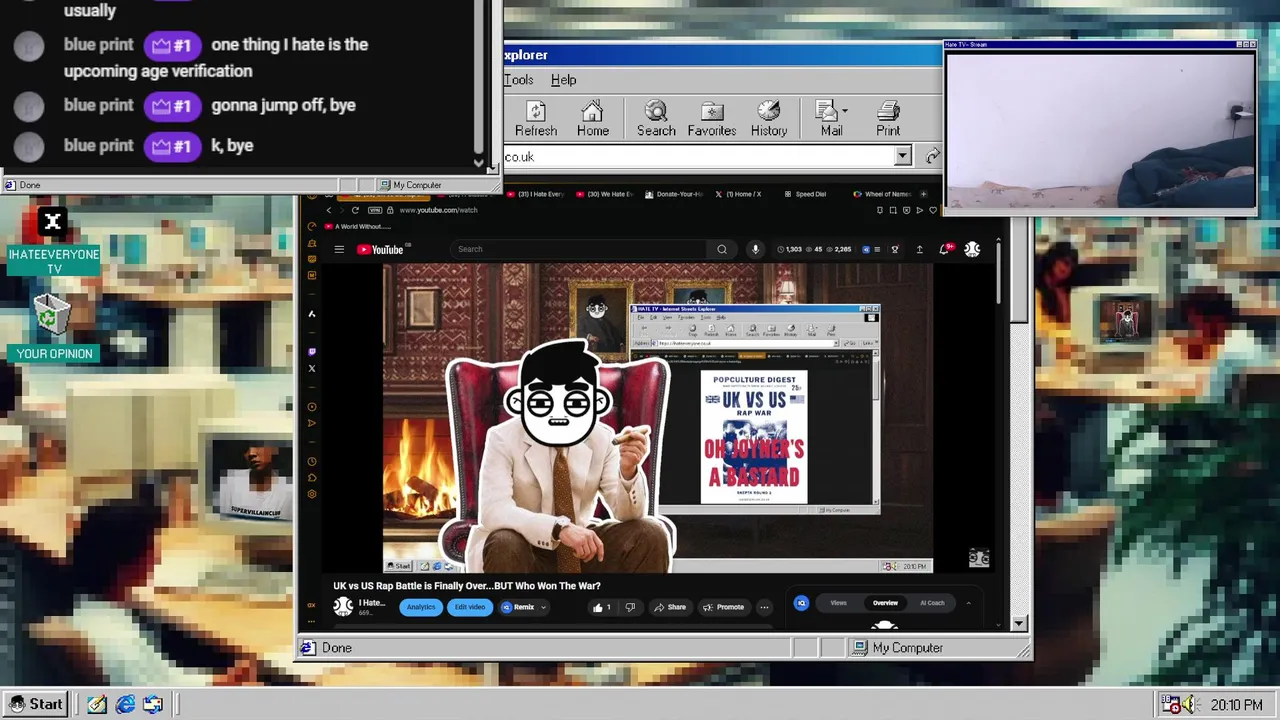This screenshot has height=720, width=1280.
Task: Open X from the browser sidebar
Action: (x=311, y=369)
